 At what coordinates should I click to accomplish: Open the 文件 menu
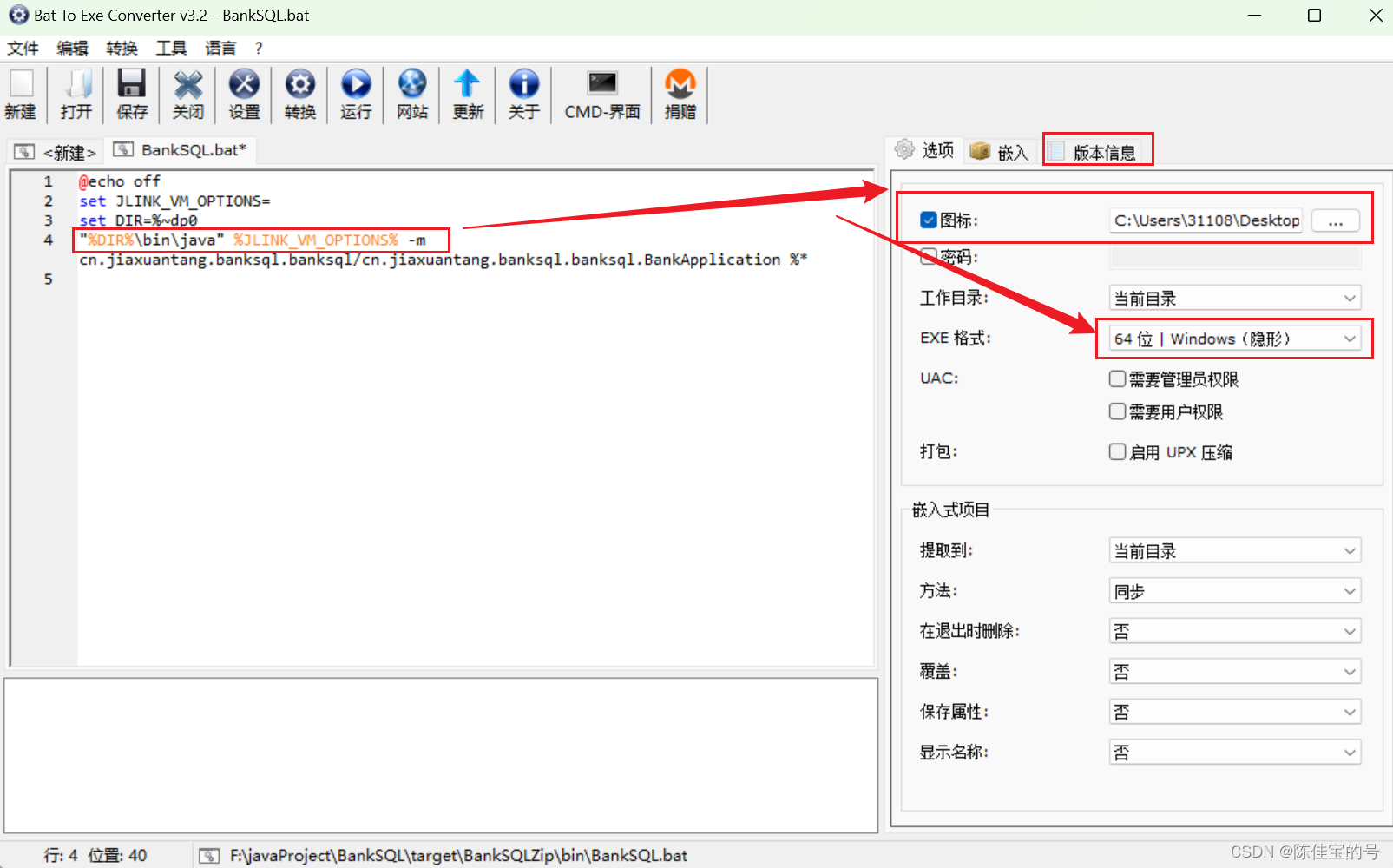[23, 48]
